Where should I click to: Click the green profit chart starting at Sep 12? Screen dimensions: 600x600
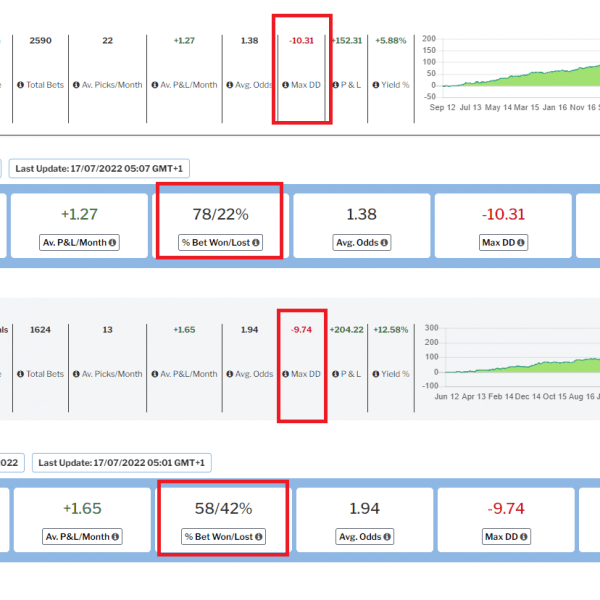pyautogui.click(x=511, y=73)
